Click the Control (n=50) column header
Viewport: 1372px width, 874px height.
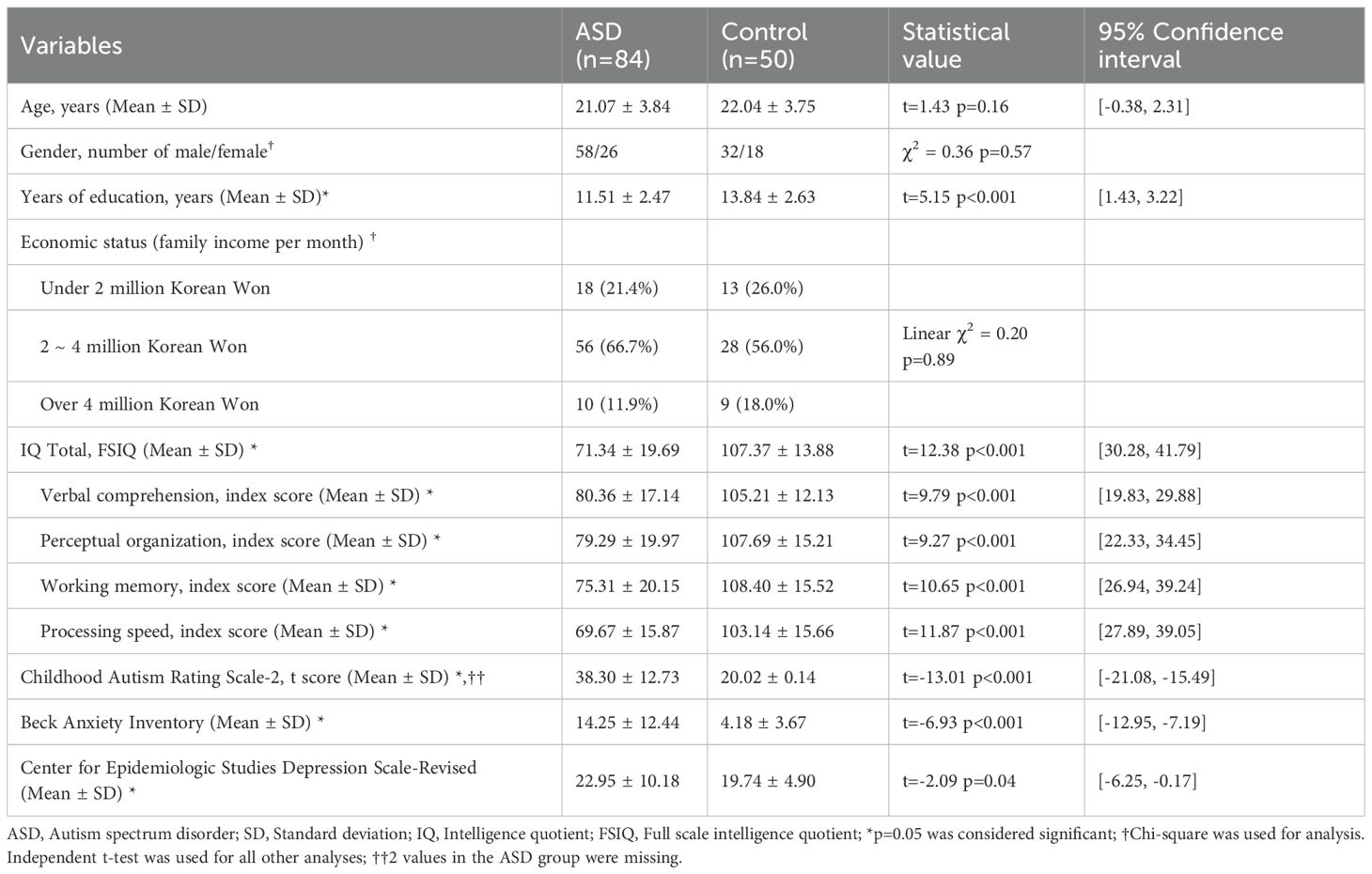coord(764,45)
